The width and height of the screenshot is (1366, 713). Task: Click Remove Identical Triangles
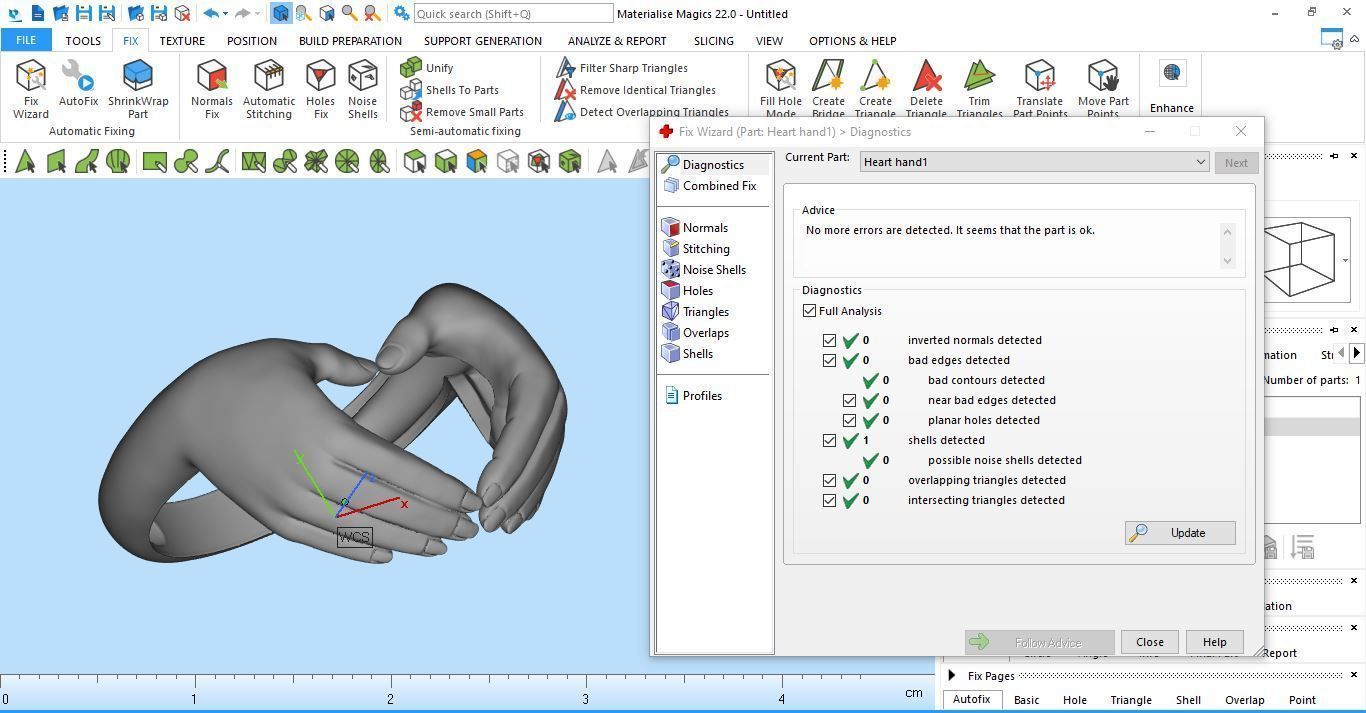pos(635,89)
